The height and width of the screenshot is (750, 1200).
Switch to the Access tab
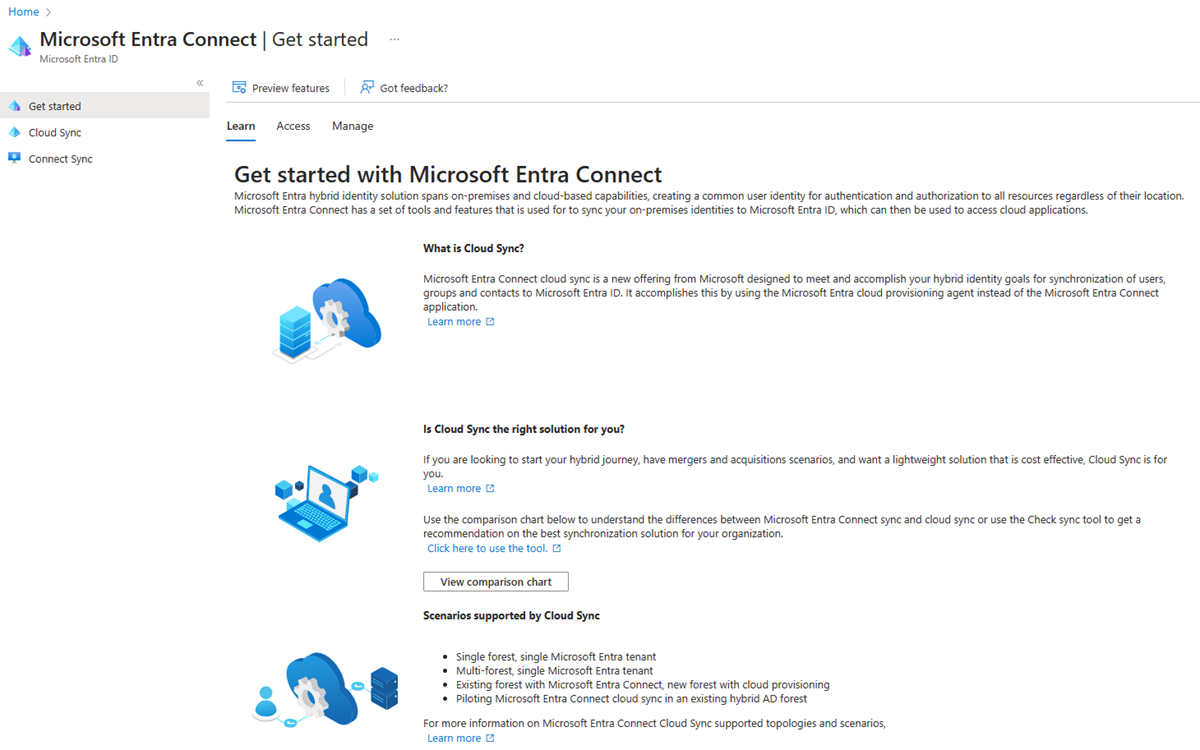[293, 126]
